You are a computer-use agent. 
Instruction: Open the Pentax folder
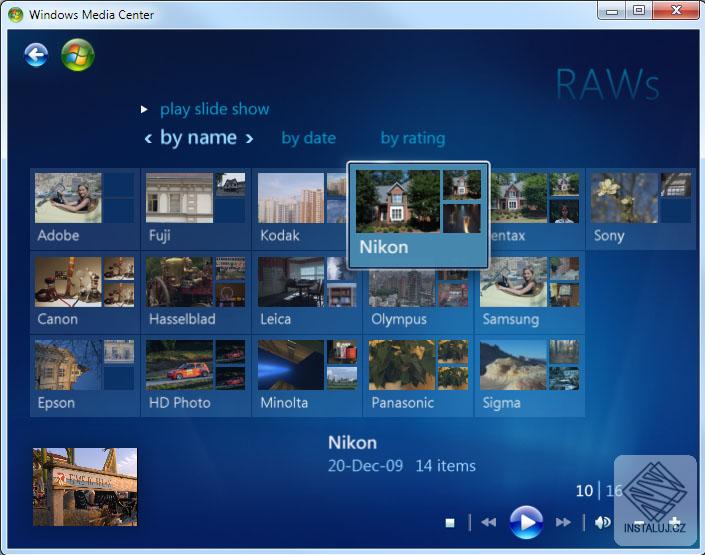[x=537, y=209]
